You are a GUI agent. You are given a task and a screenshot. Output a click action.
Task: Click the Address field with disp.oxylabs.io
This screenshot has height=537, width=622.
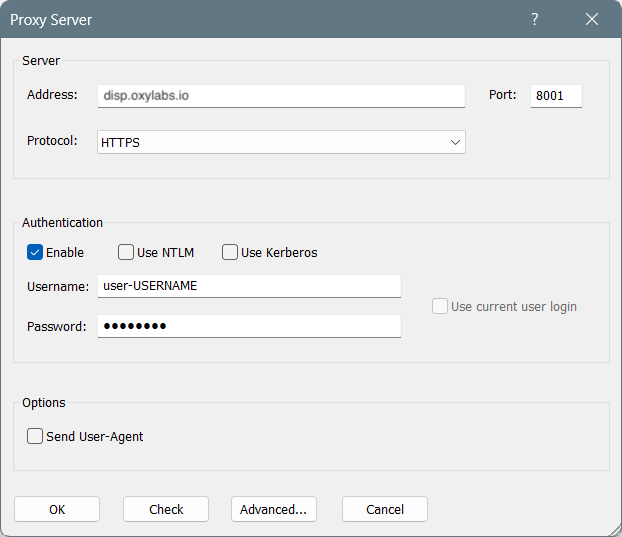coord(281,96)
